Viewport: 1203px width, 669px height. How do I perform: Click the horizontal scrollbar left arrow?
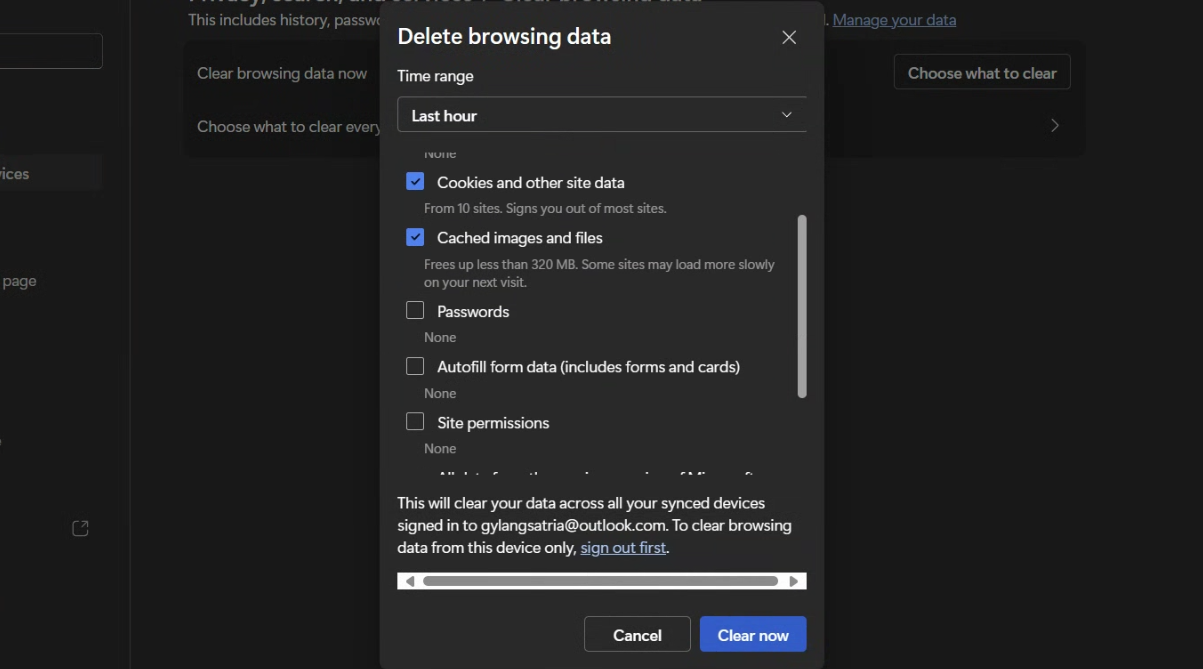pyautogui.click(x=409, y=581)
